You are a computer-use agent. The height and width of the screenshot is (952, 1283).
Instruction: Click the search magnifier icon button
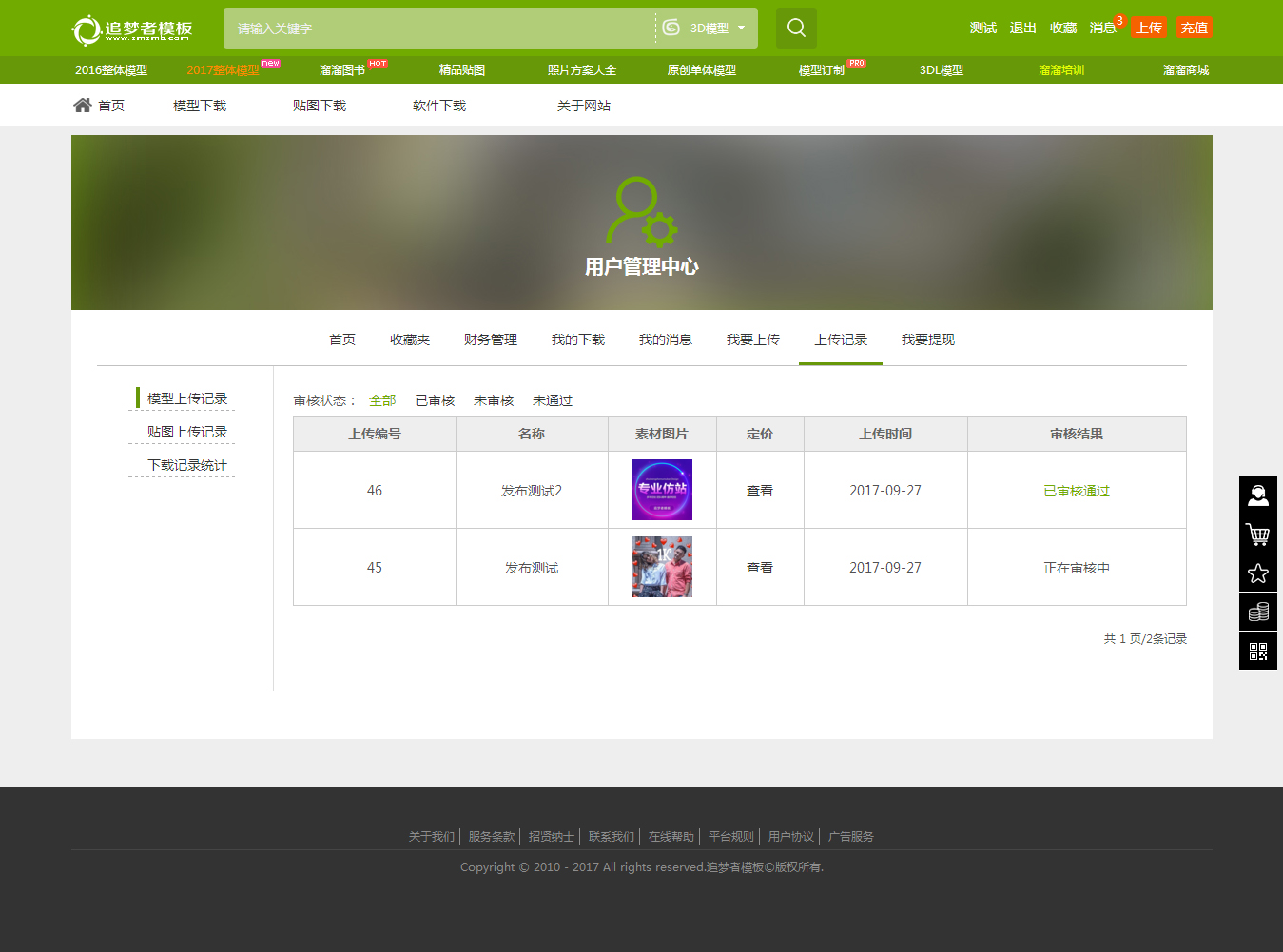tap(796, 29)
